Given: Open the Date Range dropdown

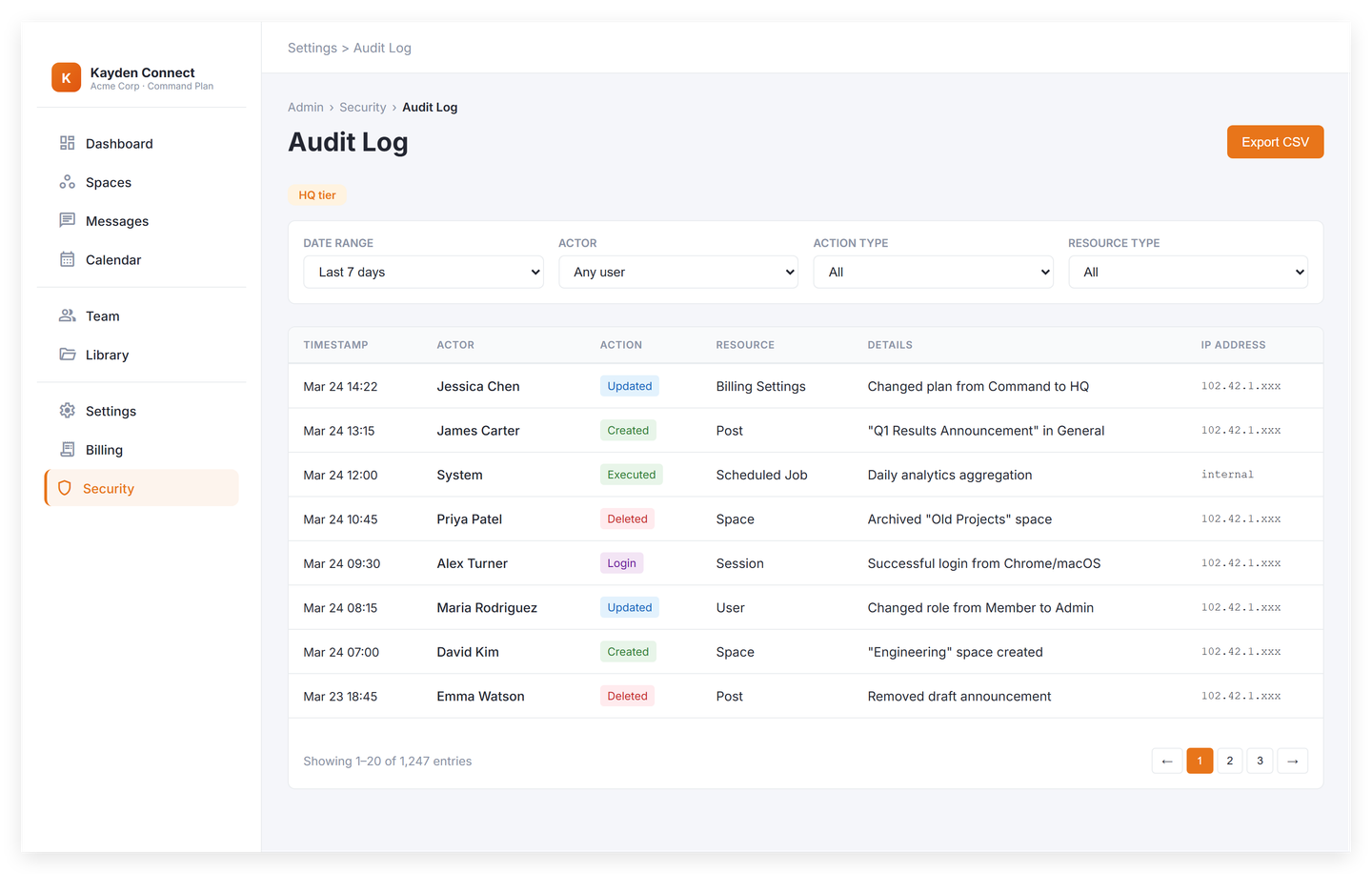Looking at the screenshot, I should [x=423, y=272].
